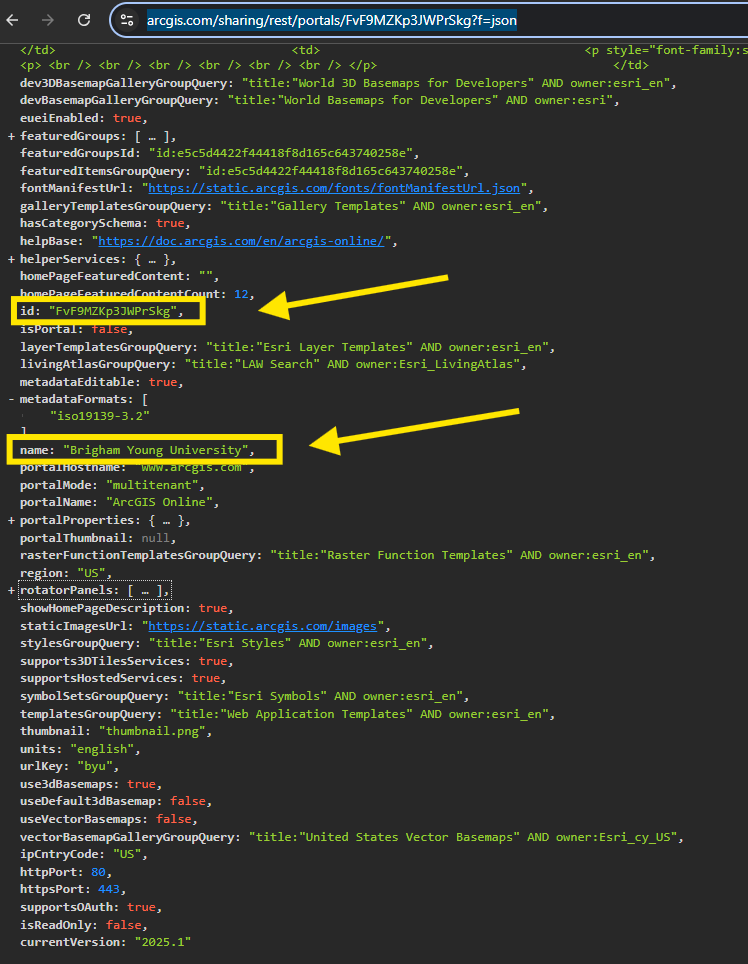Click the portalMode value "multitenant"
Screen dimensions: 748x964
click(x=152, y=485)
